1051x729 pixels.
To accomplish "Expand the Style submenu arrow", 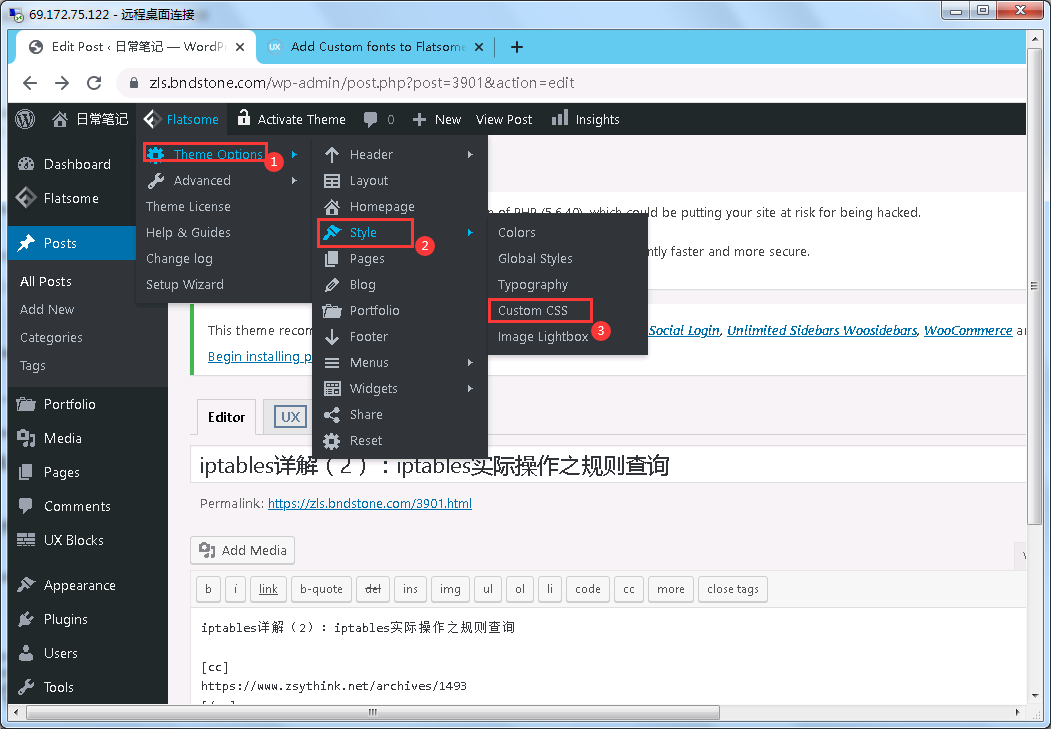I will pyautogui.click(x=471, y=233).
